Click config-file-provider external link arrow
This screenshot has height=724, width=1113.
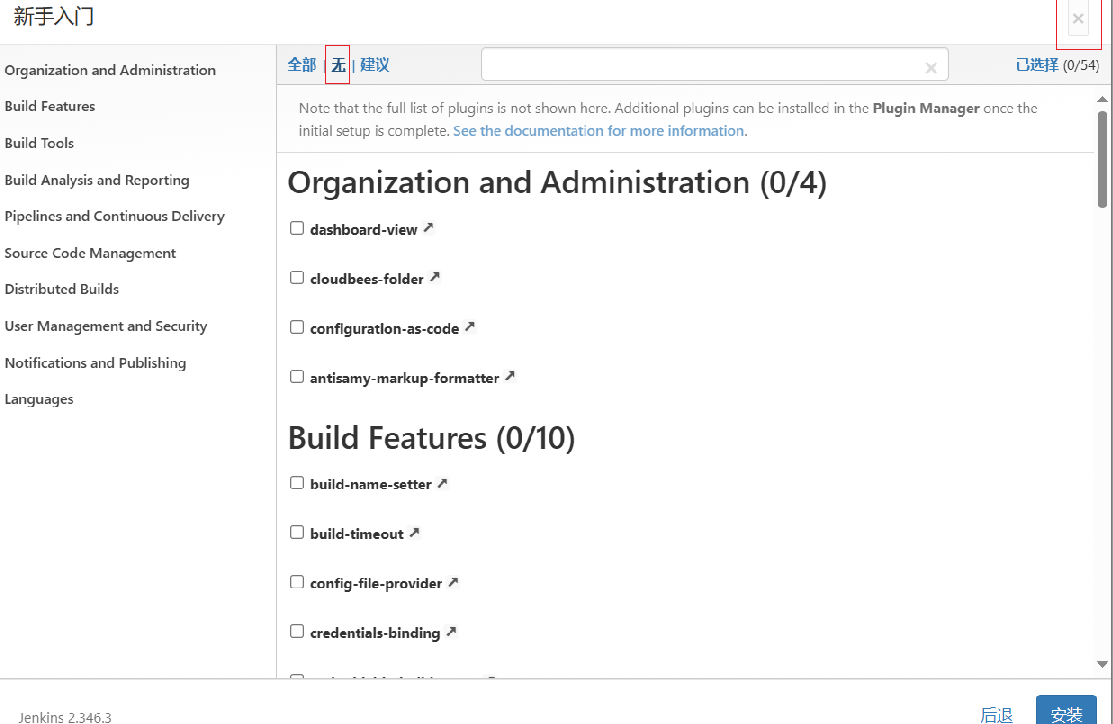click(453, 582)
